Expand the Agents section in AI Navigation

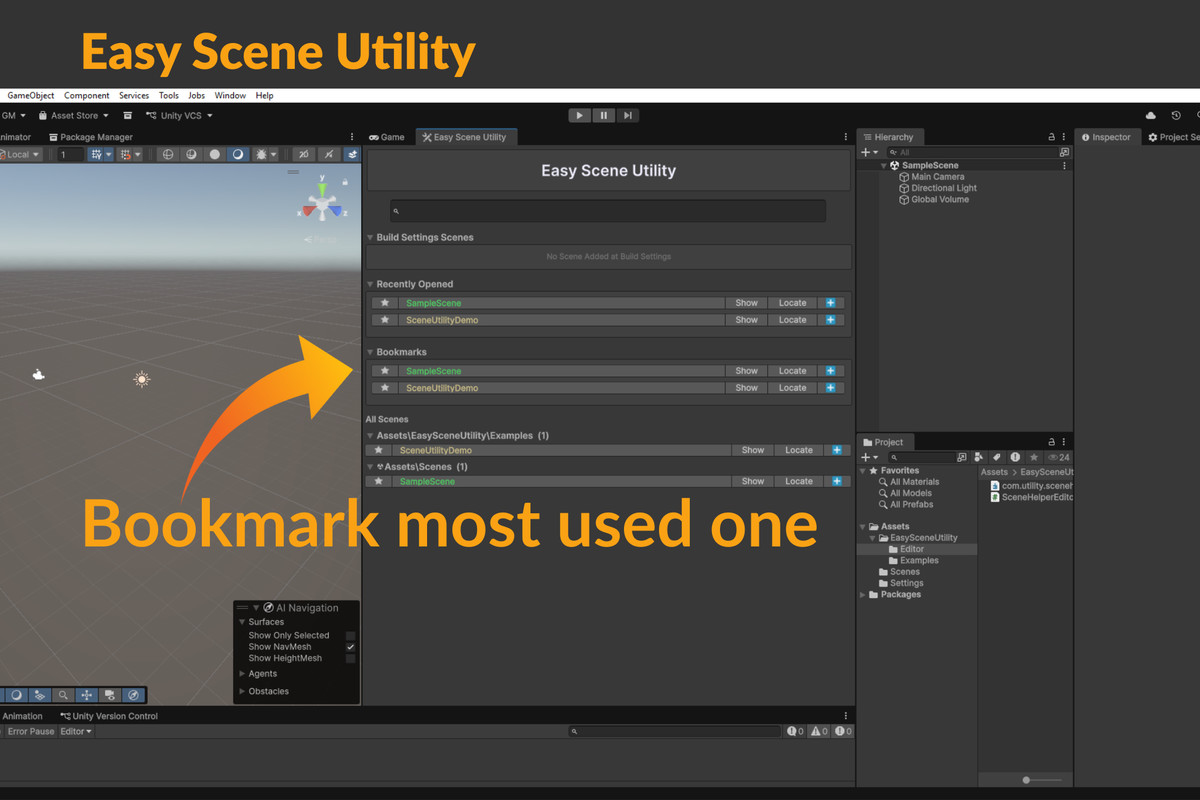242,673
